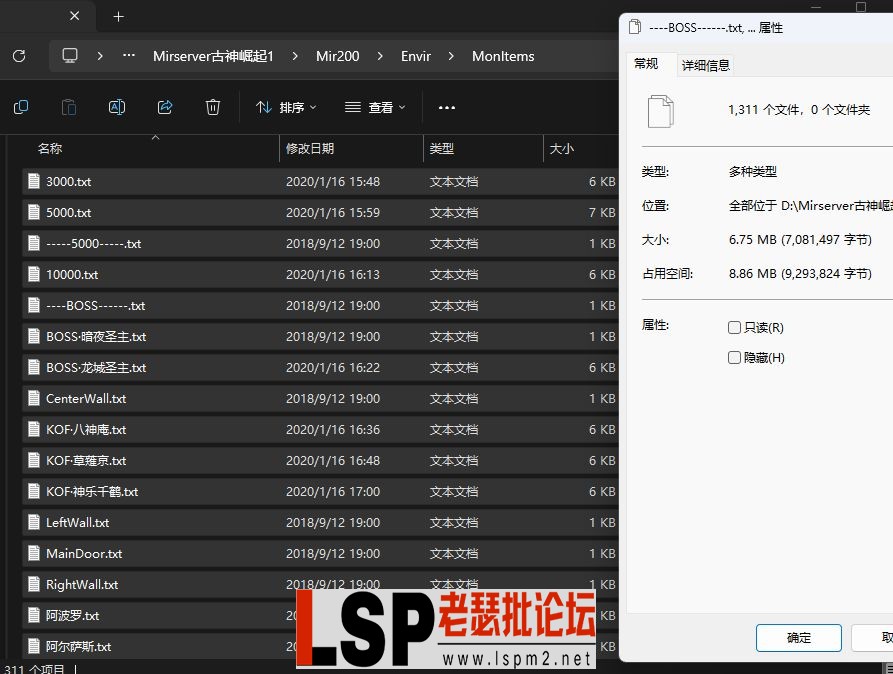The height and width of the screenshot is (674, 893).
Task: Open a new Explorer tab with plus
Action: click(x=118, y=17)
